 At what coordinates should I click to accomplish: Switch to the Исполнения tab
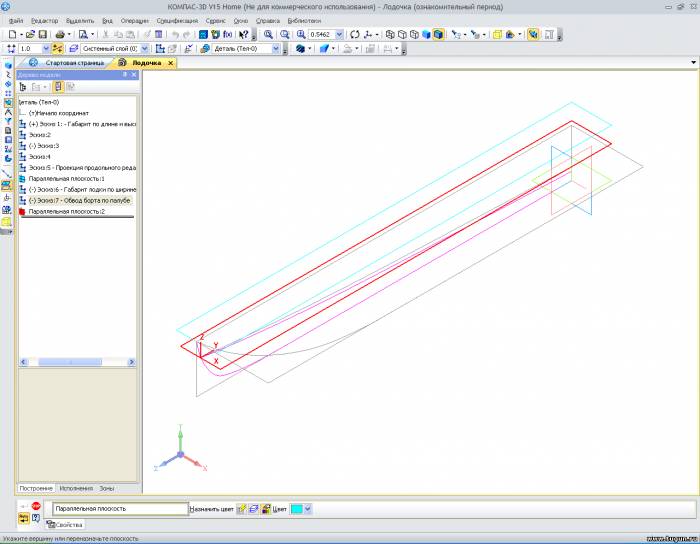(76, 489)
